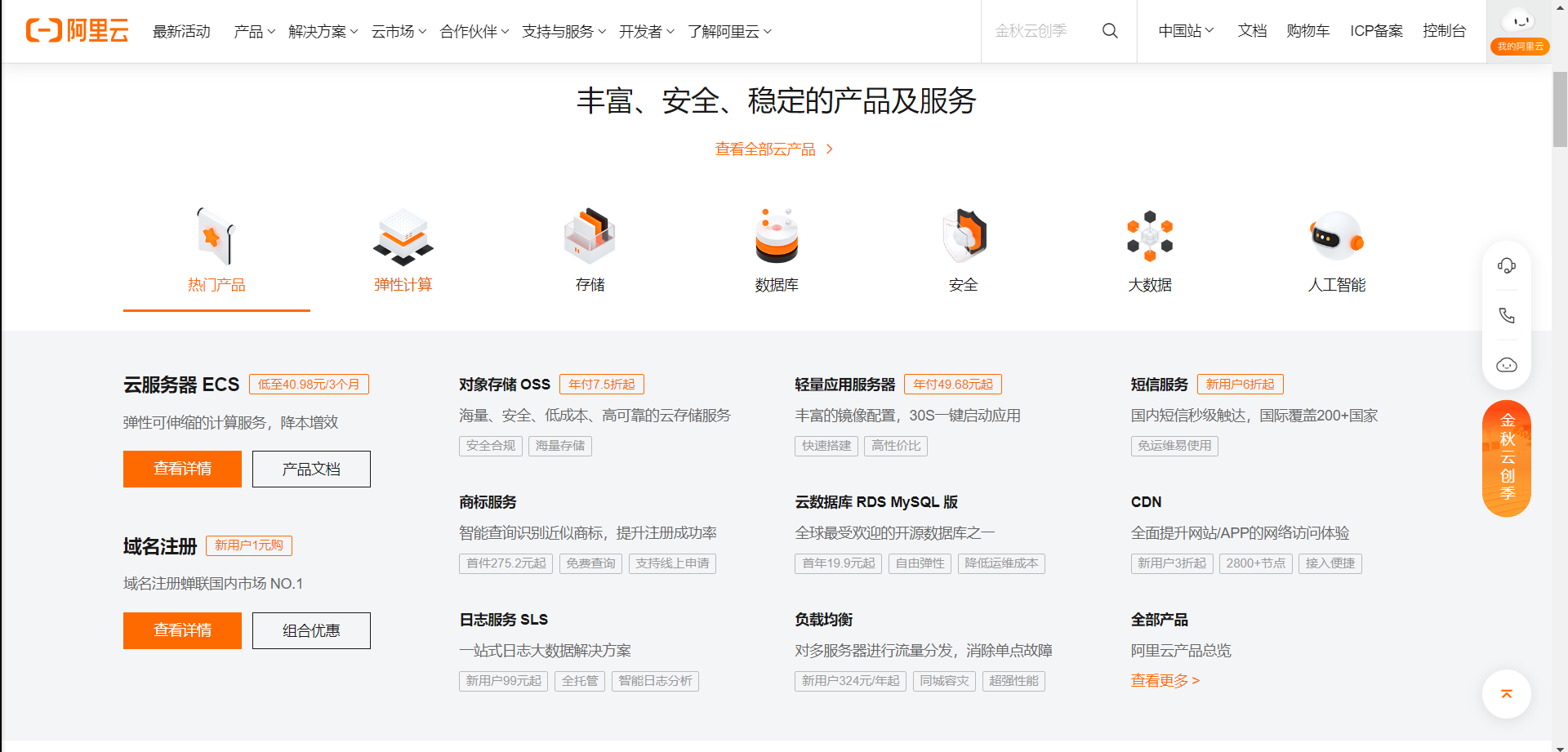
Task: Expand the 支持与服务 menu
Action: 564,31
